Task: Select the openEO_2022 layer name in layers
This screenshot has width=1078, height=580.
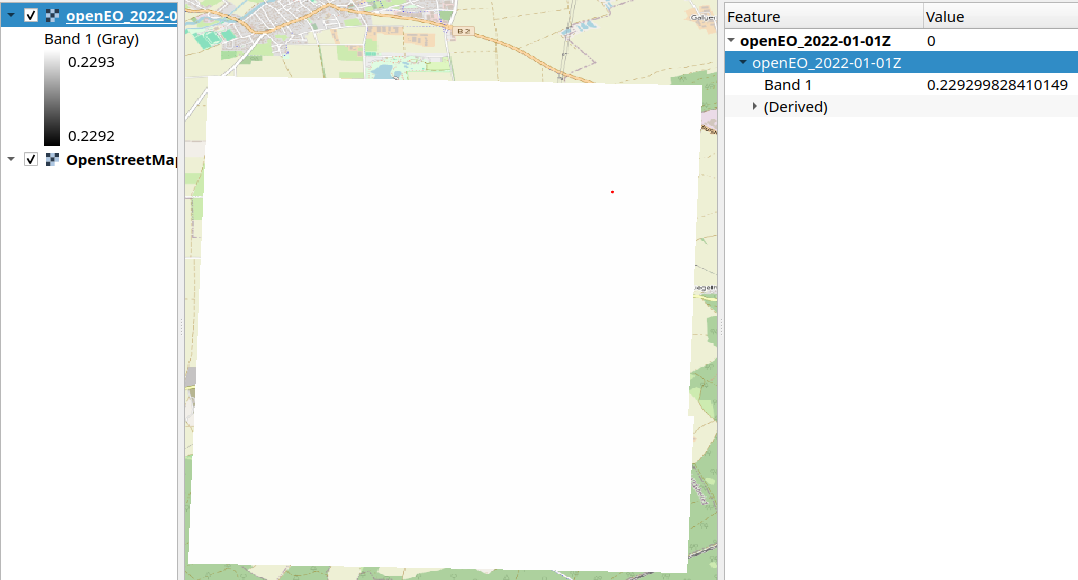Action: (x=121, y=16)
